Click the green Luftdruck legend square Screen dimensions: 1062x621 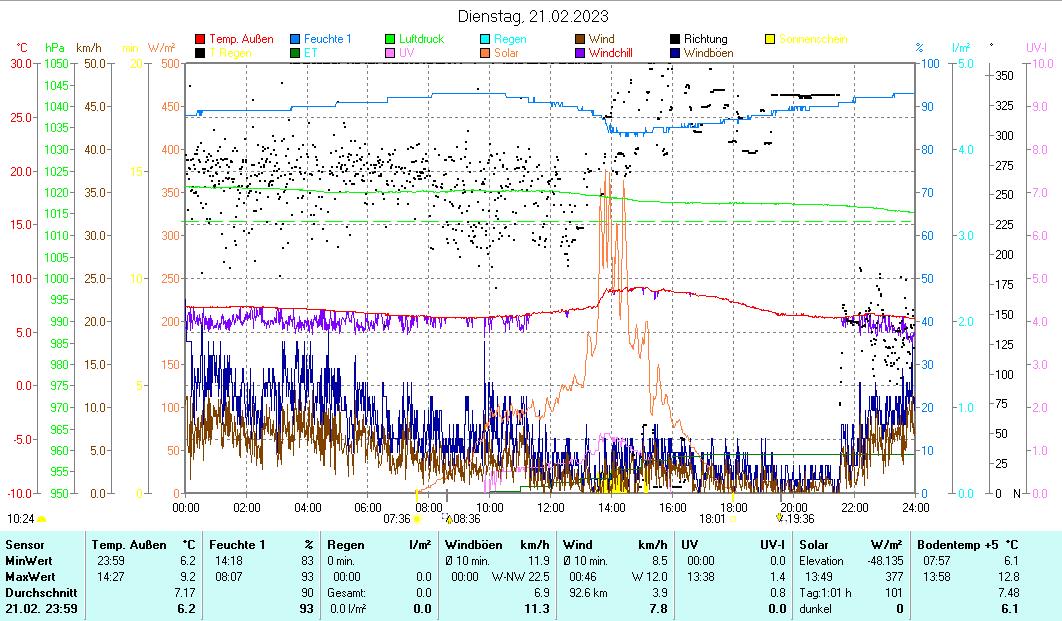(x=390, y=39)
